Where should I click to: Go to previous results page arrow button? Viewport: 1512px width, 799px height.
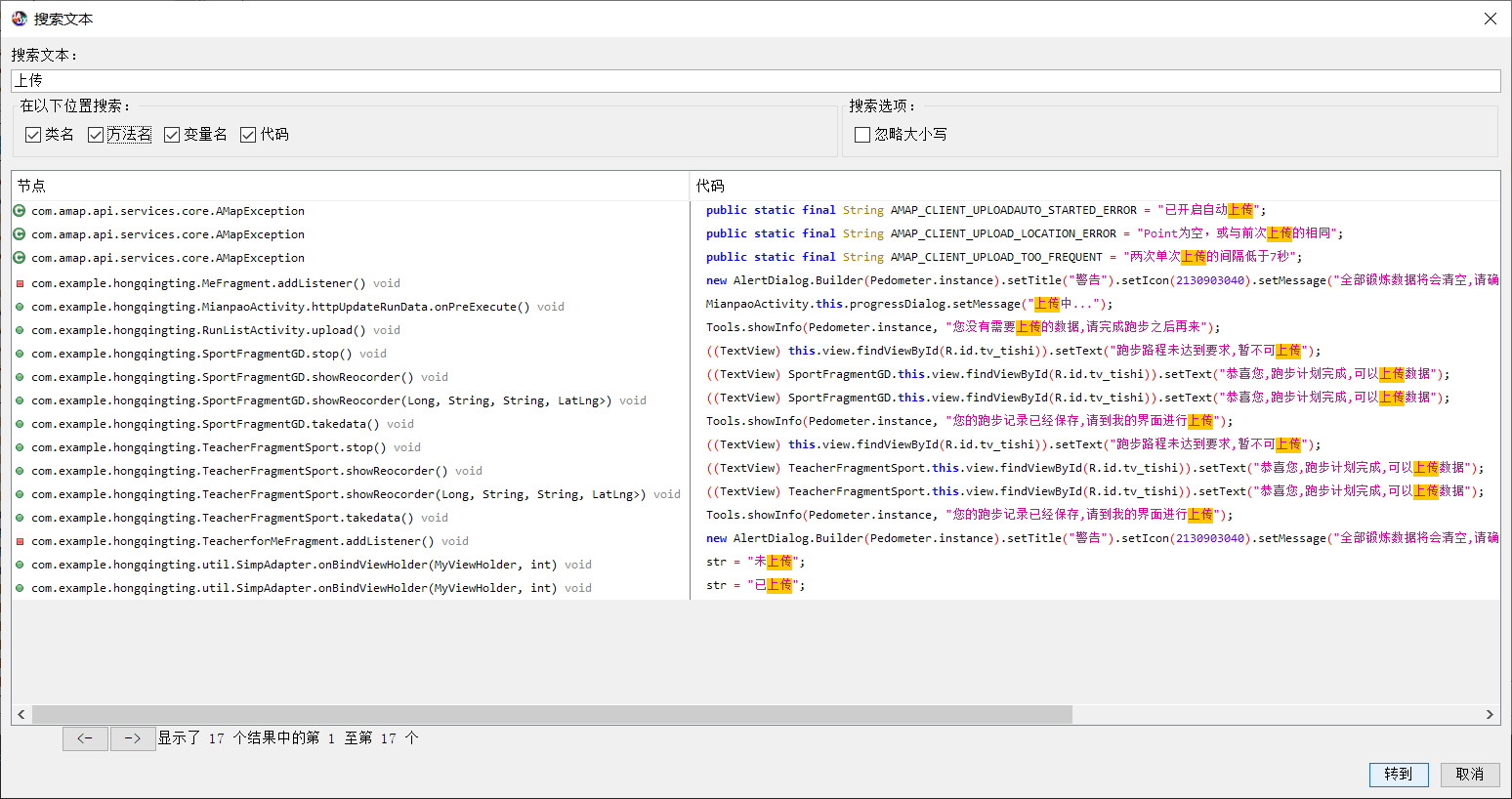click(x=85, y=738)
